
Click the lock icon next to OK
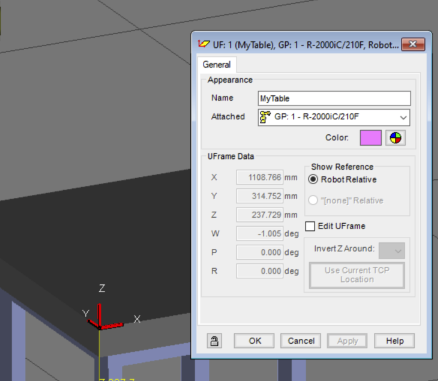[x=214, y=341]
